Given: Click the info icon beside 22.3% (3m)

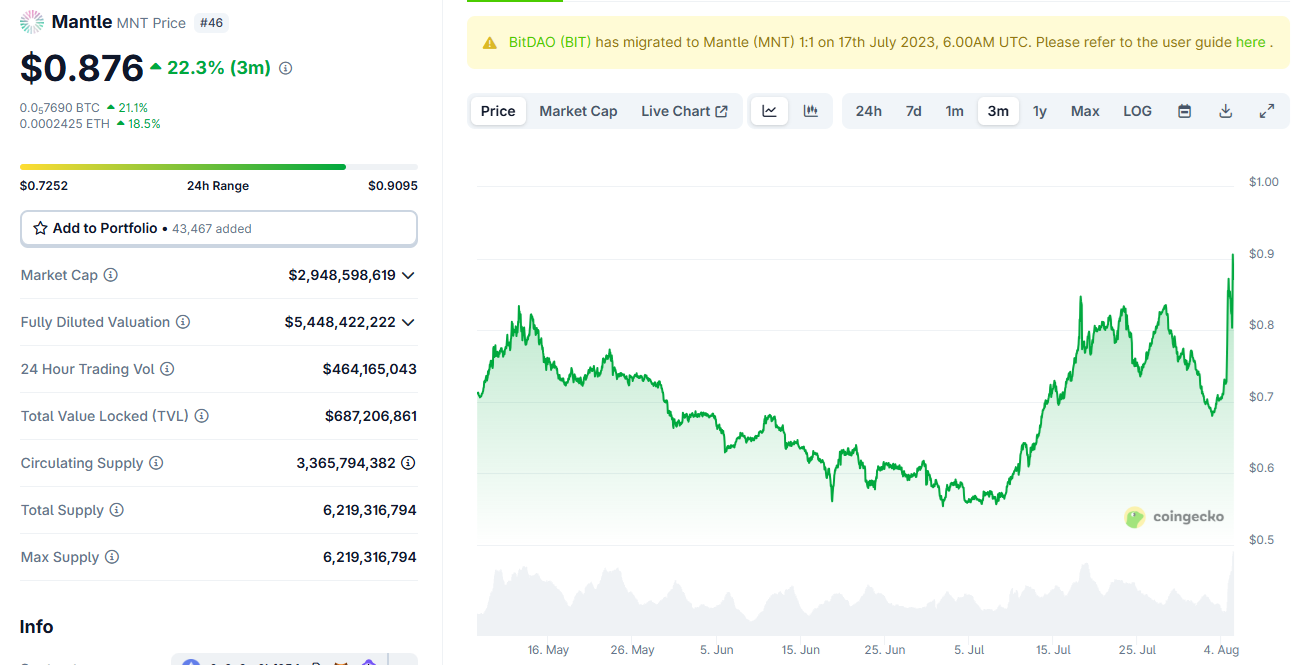Looking at the screenshot, I should click(x=285, y=68).
